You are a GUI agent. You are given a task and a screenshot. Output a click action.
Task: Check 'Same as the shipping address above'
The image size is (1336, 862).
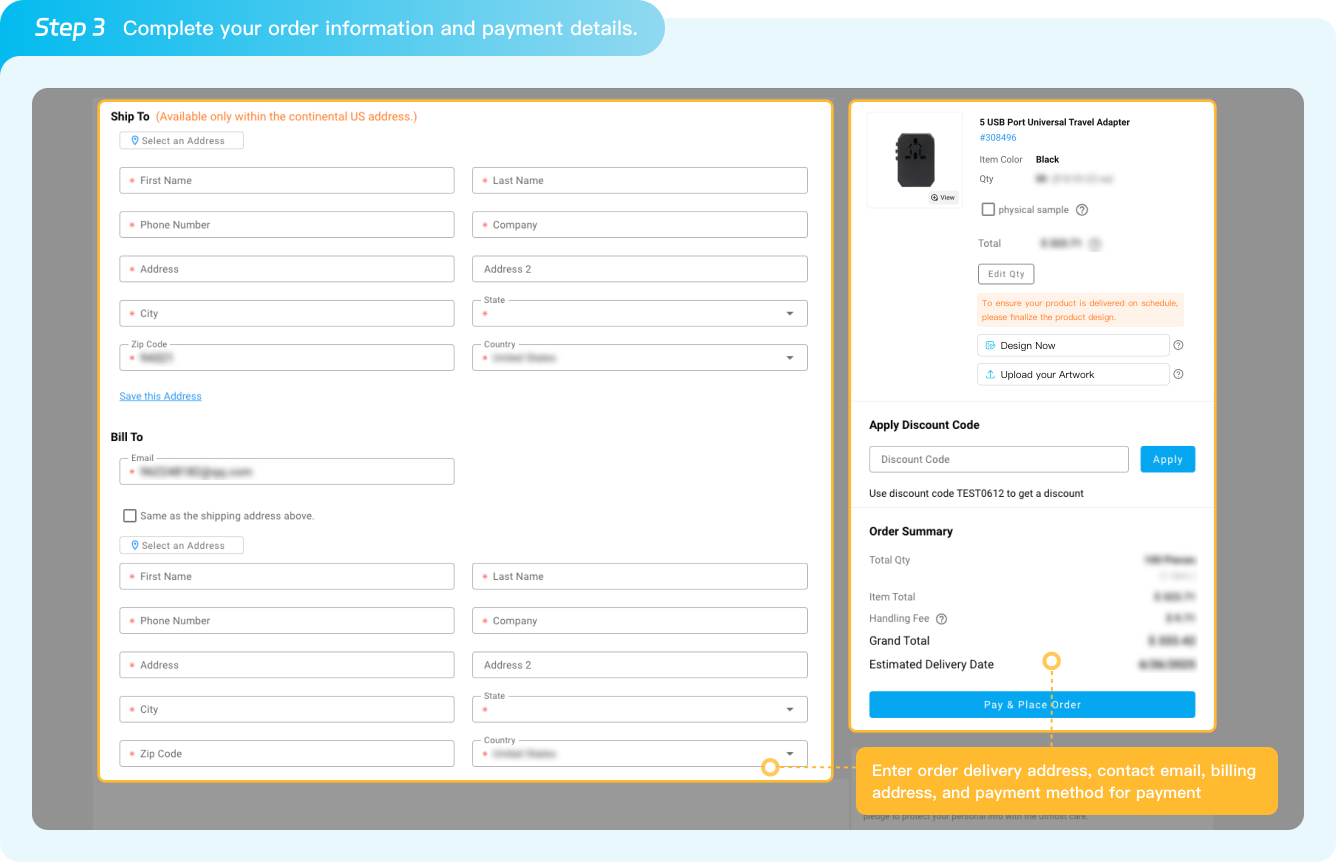130,516
